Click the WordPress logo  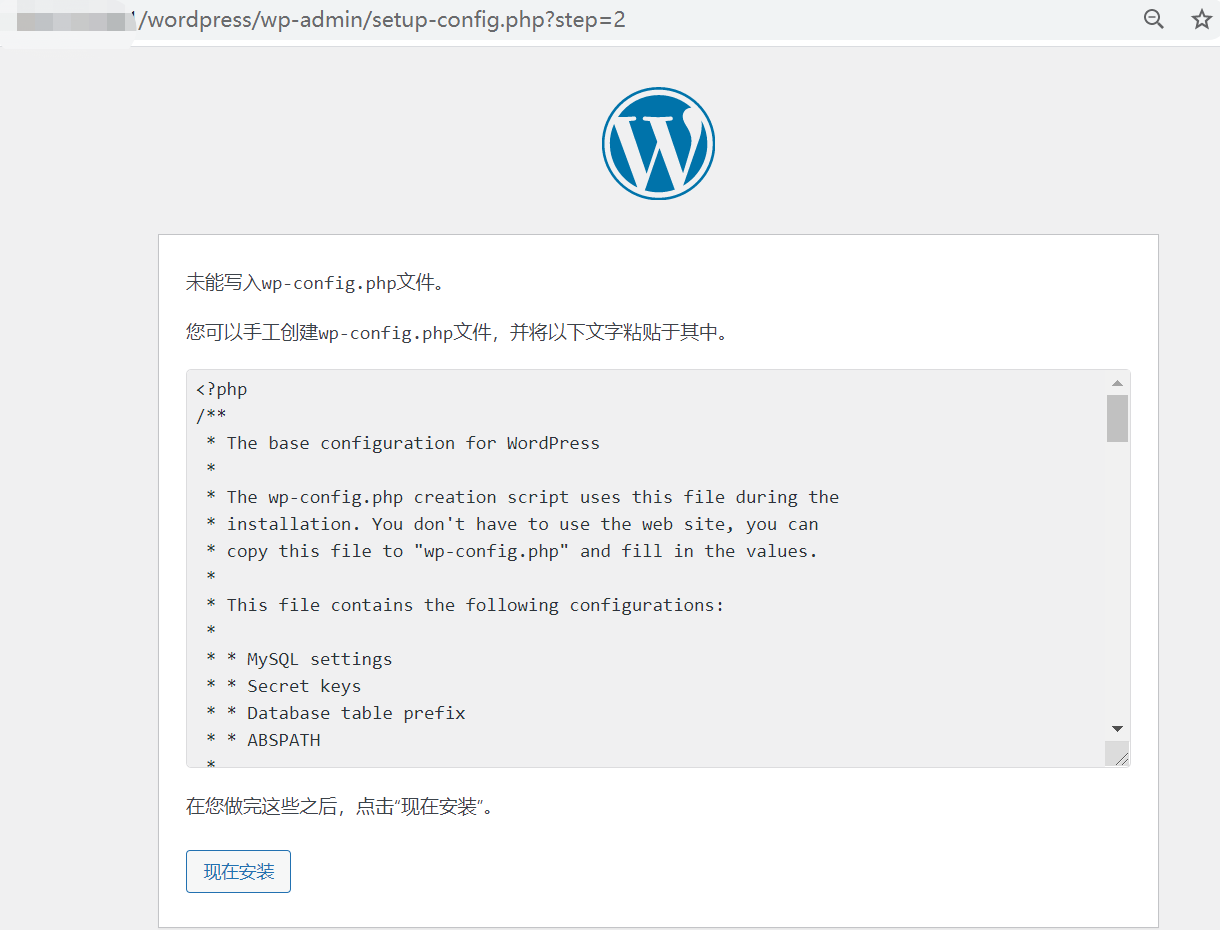(658, 143)
